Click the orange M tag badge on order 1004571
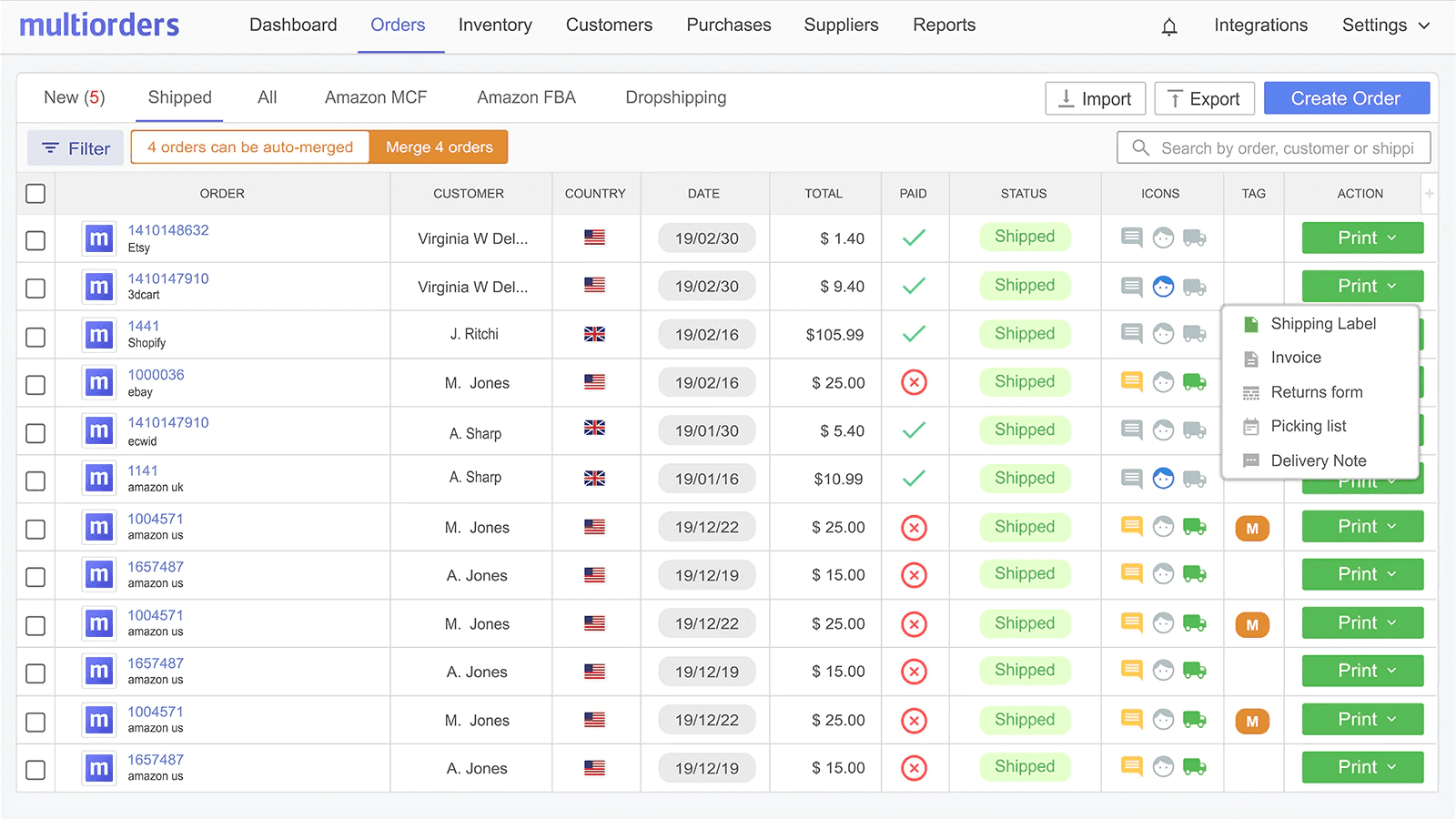 click(1252, 527)
